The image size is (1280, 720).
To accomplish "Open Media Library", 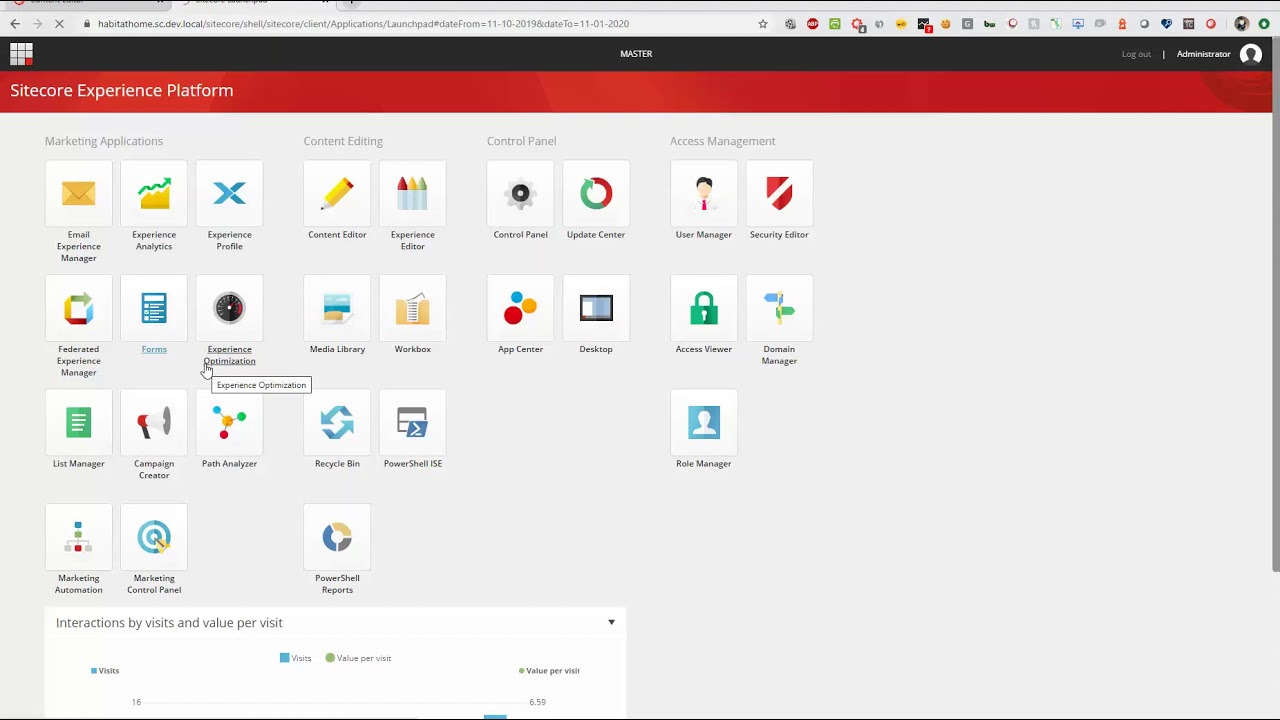I will [337, 308].
